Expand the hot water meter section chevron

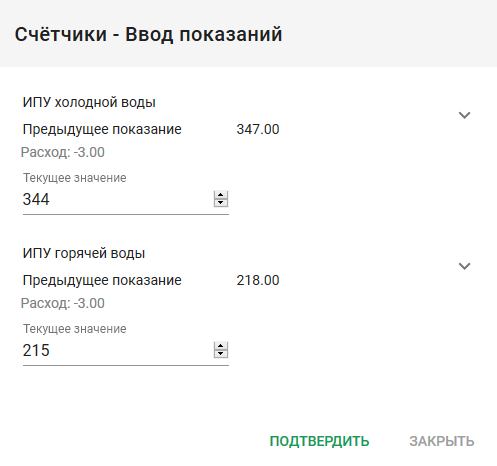click(x=464, y=266)
